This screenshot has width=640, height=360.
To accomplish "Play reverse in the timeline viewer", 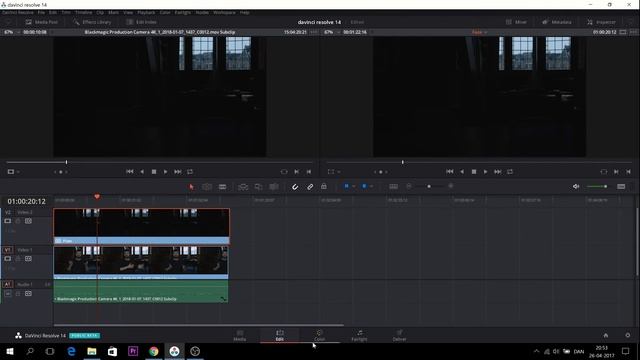I will click(x=462, y=172).
